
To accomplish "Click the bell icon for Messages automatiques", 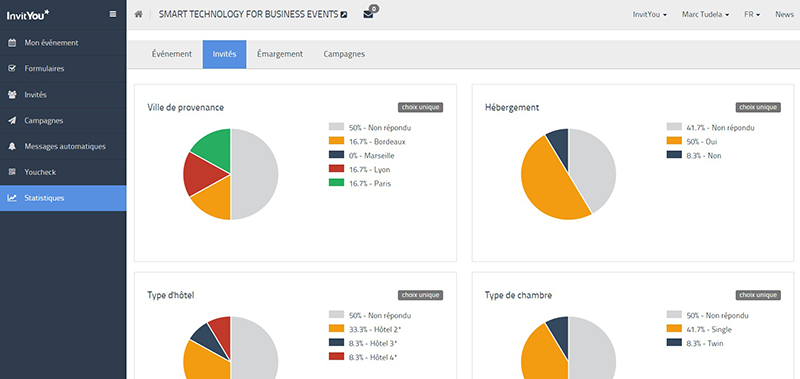I will pyautogui.click(x=12, y=146).
